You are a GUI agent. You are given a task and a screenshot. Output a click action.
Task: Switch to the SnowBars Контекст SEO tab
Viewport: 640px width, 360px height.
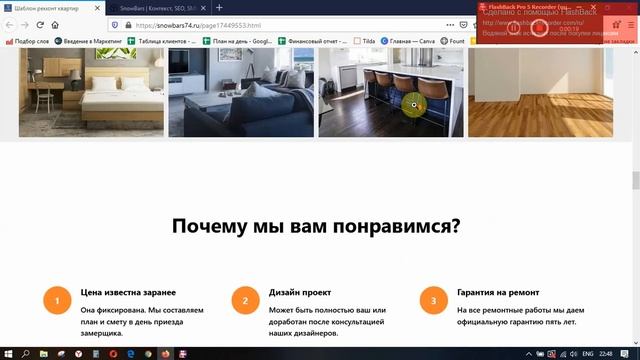[x=158, y=8]
